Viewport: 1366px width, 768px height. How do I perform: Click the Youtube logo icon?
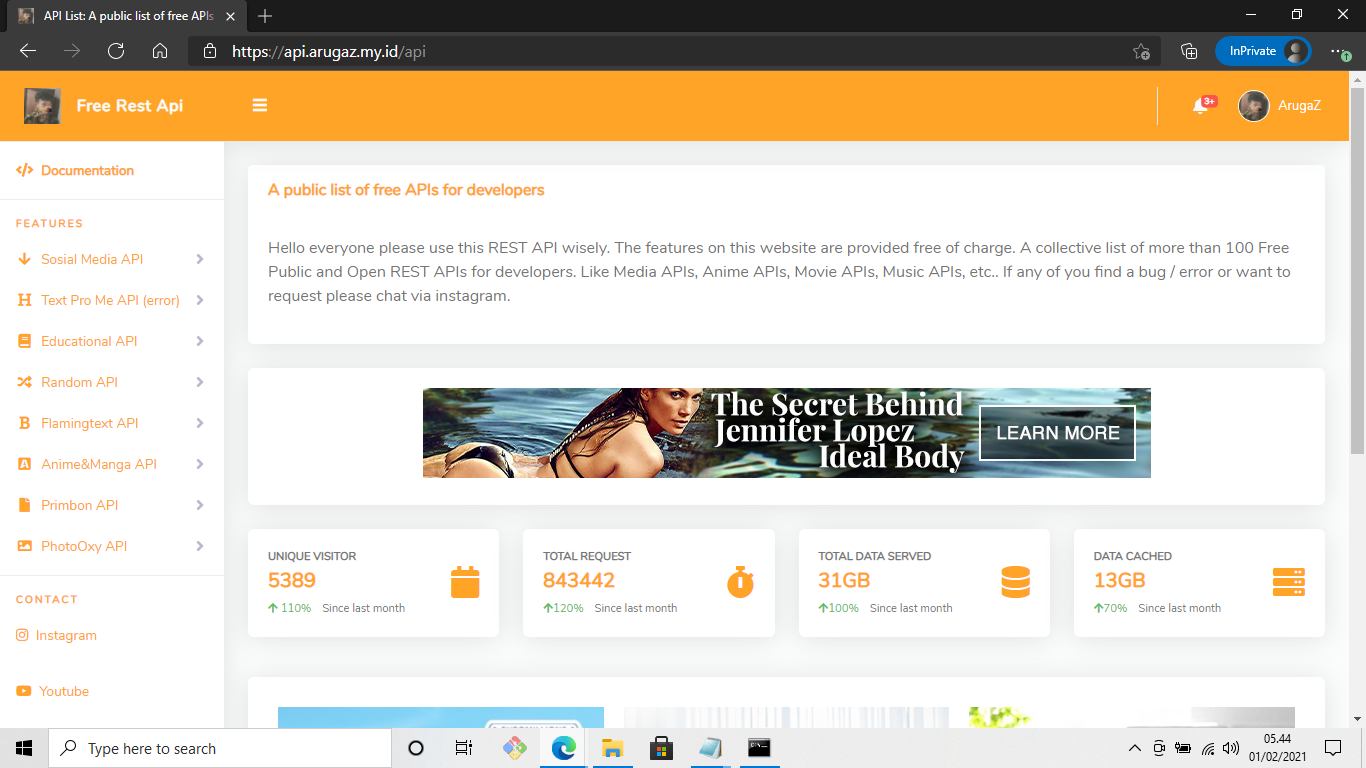coord(24,691)
